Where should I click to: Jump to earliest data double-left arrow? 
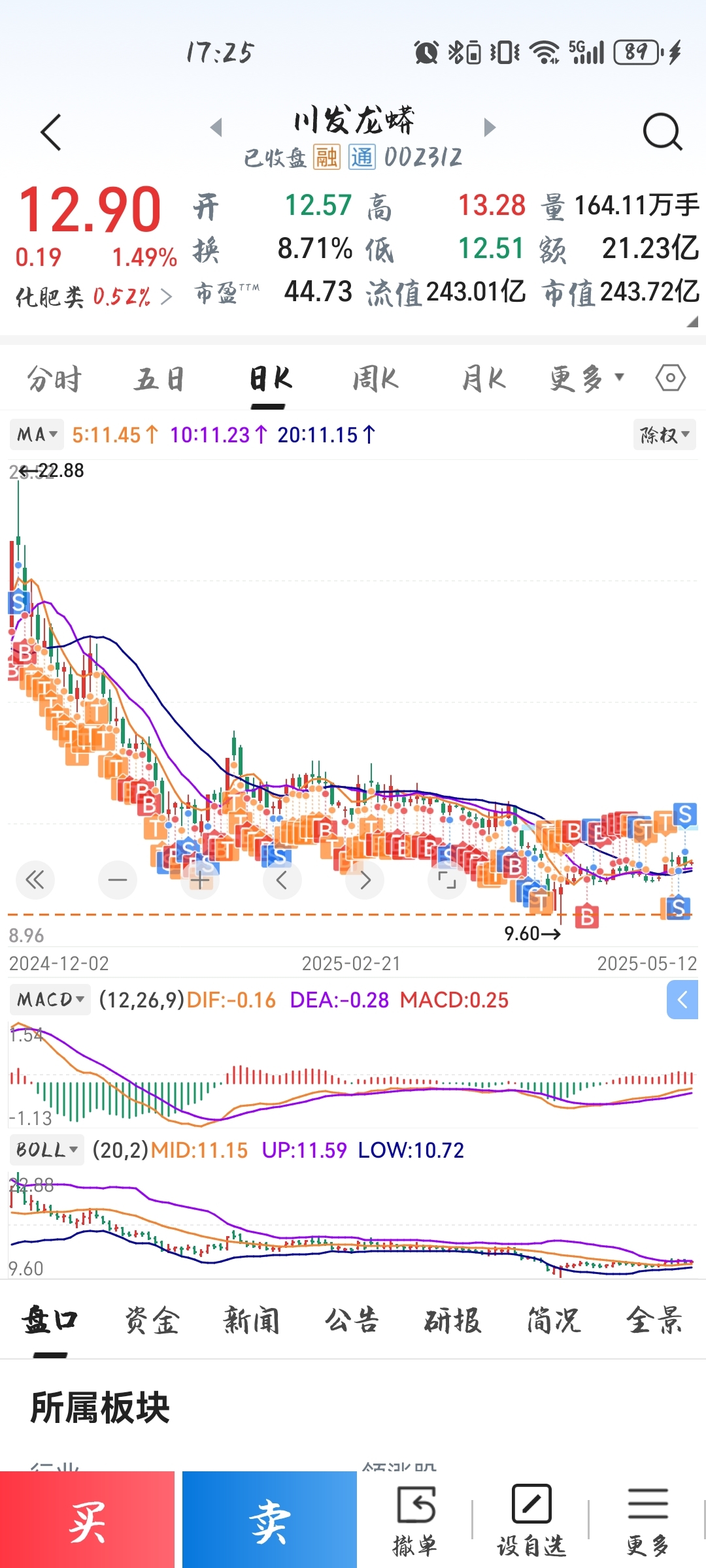click(35, 880)
